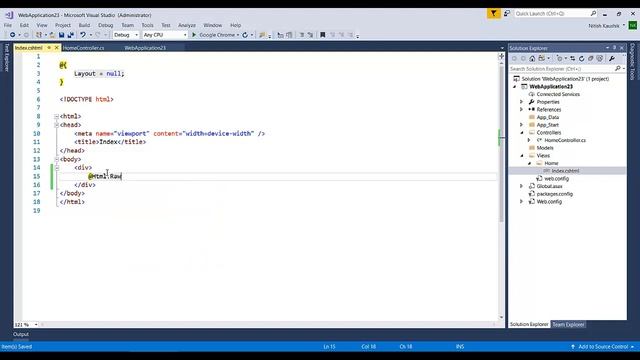
Task: Collapse the Views folder
Action: coord(521,156)
